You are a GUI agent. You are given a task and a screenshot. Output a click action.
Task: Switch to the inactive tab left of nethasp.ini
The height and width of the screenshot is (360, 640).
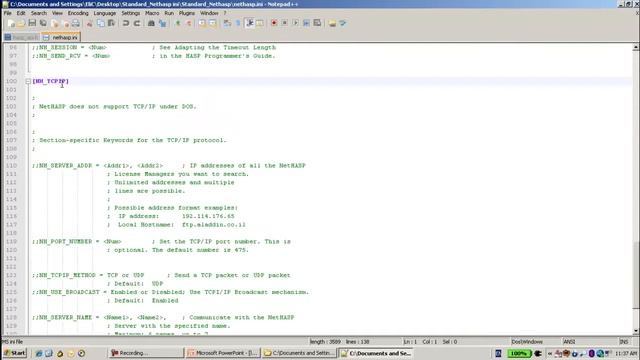pyautogui.click(x=22, y=38)
